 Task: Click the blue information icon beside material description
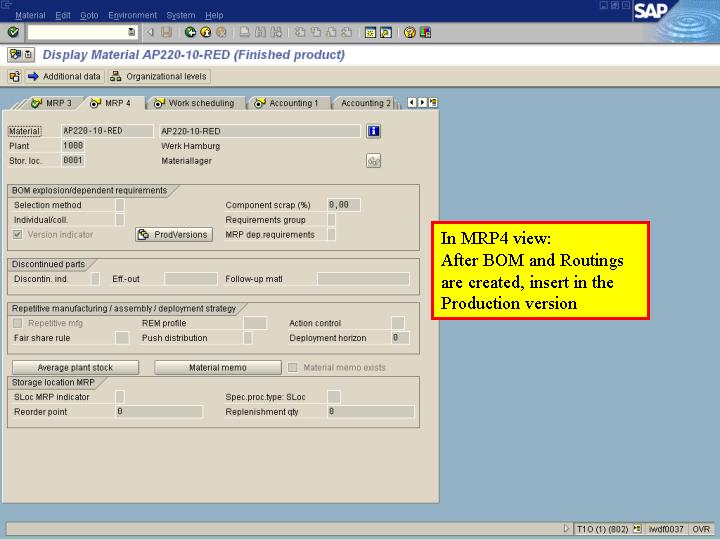(x=373, y=131)
